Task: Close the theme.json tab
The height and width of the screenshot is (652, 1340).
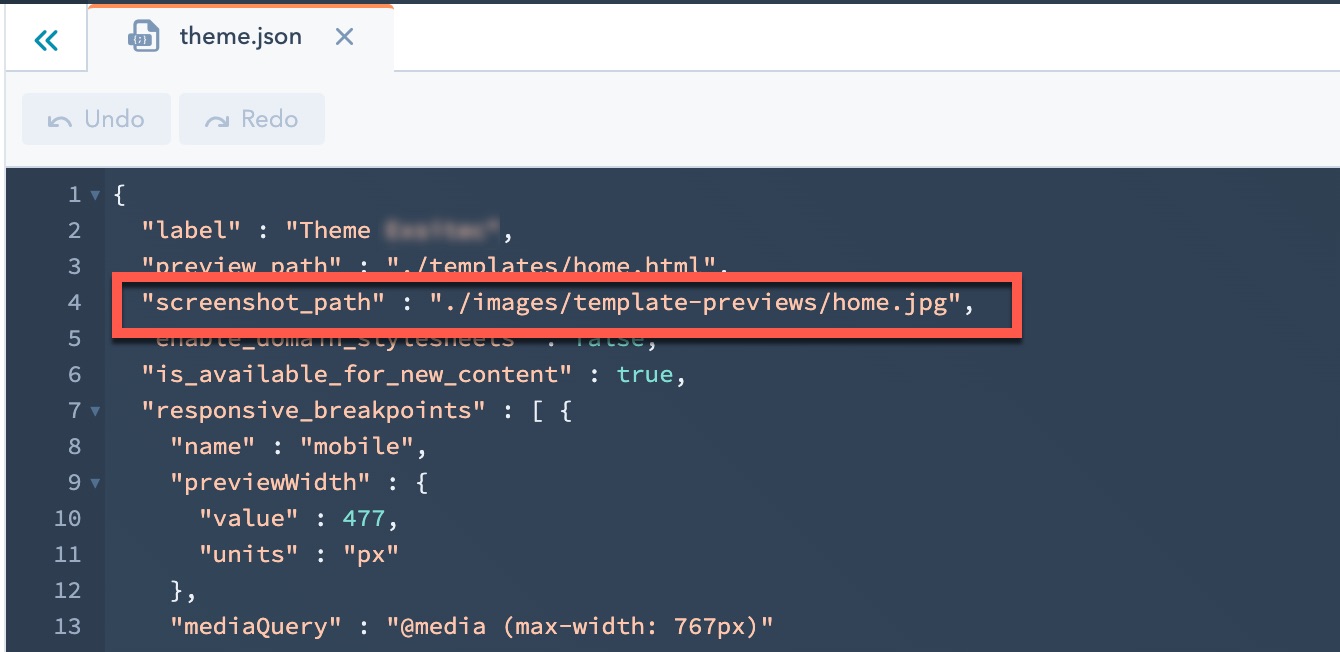Action: (x=344, y=37)
